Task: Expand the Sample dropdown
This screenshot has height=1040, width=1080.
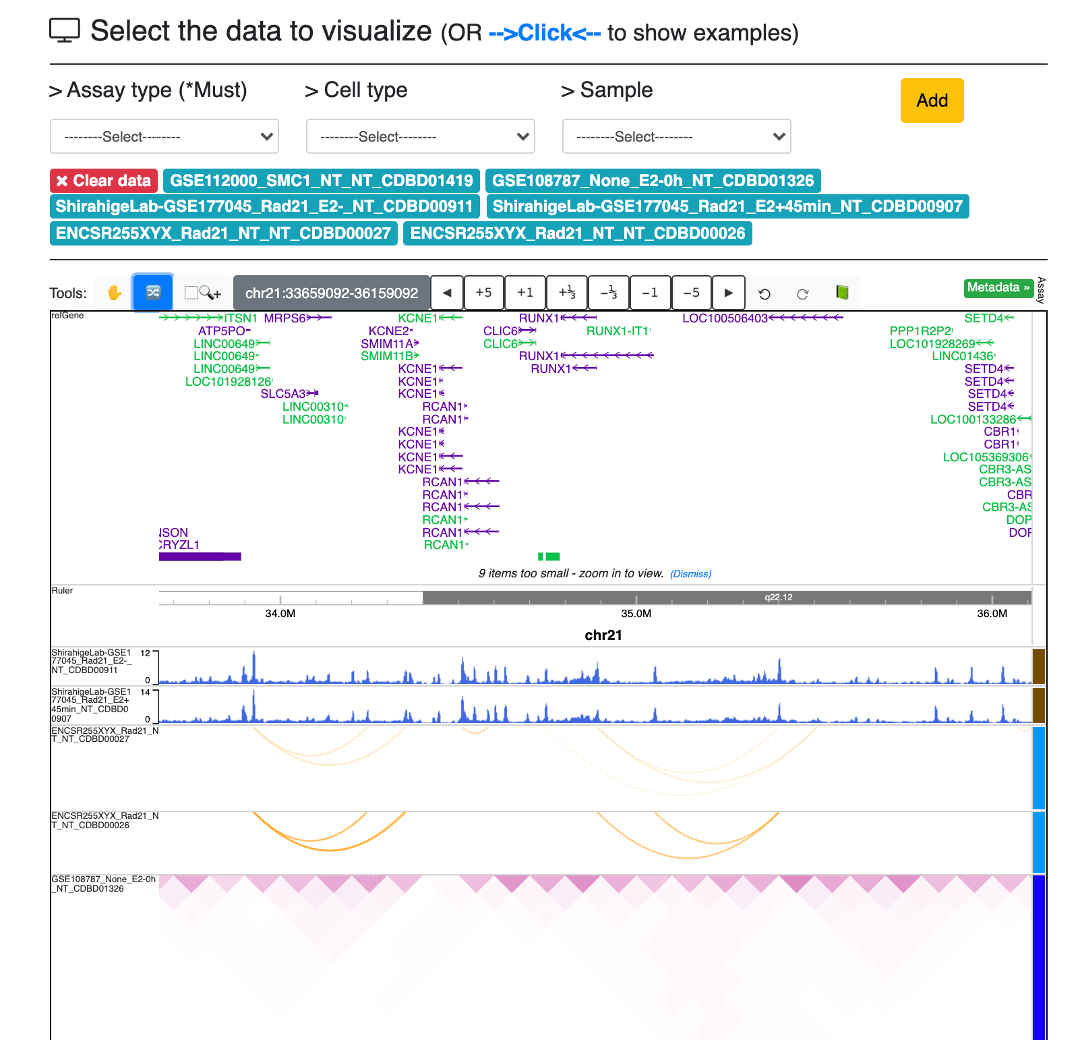Action: point(676,136)
